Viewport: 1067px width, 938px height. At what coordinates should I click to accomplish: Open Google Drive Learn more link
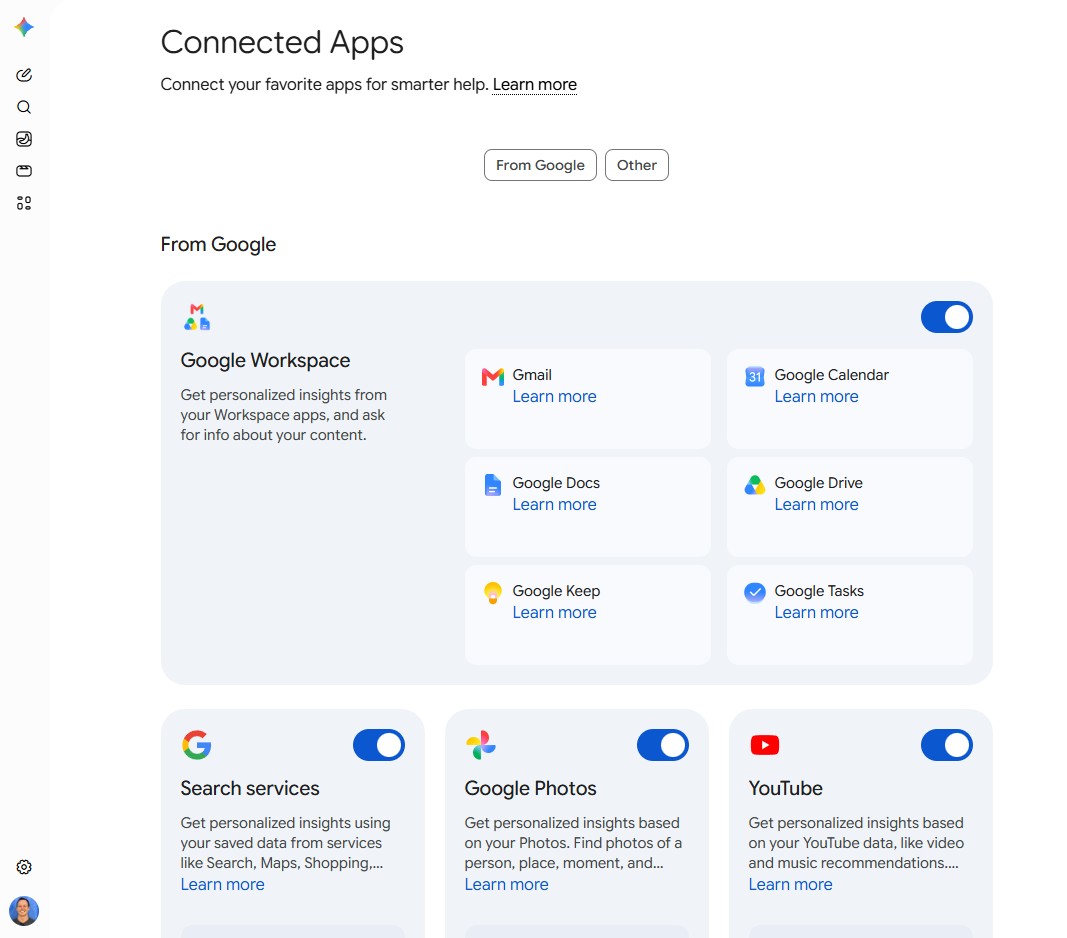click(817, 505)
